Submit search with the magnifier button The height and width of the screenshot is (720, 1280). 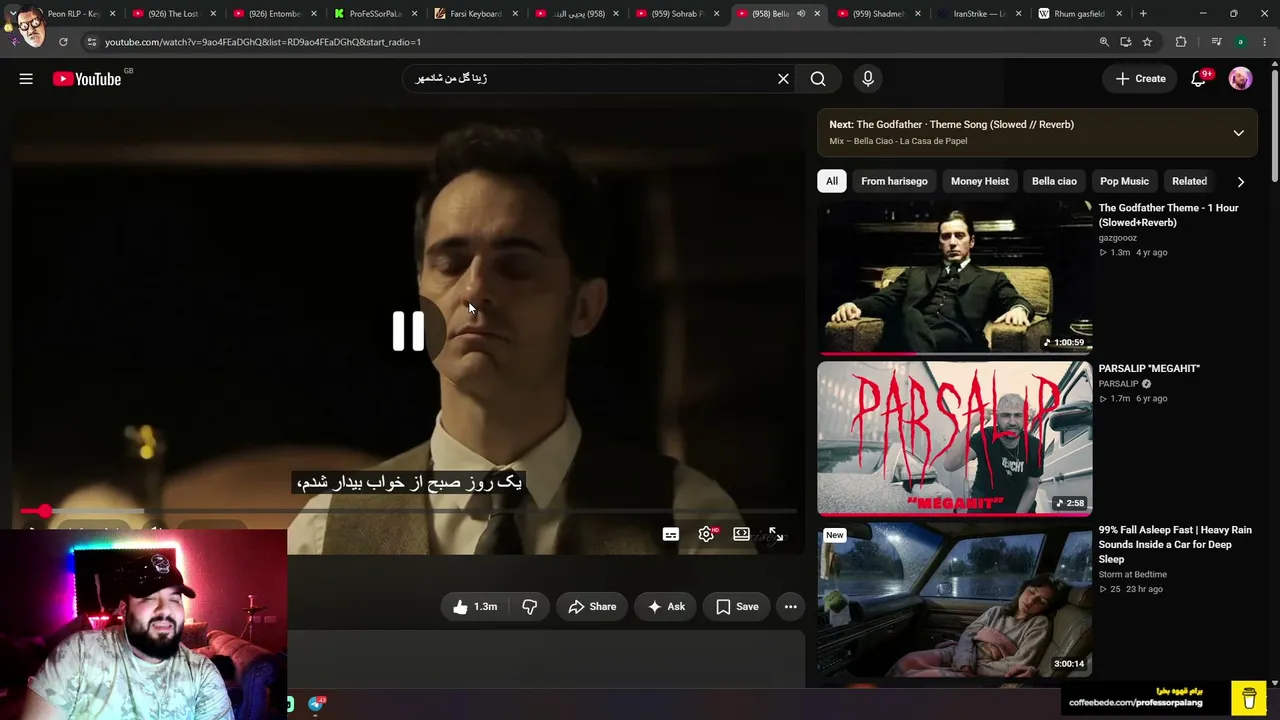[x=818, y=79]
